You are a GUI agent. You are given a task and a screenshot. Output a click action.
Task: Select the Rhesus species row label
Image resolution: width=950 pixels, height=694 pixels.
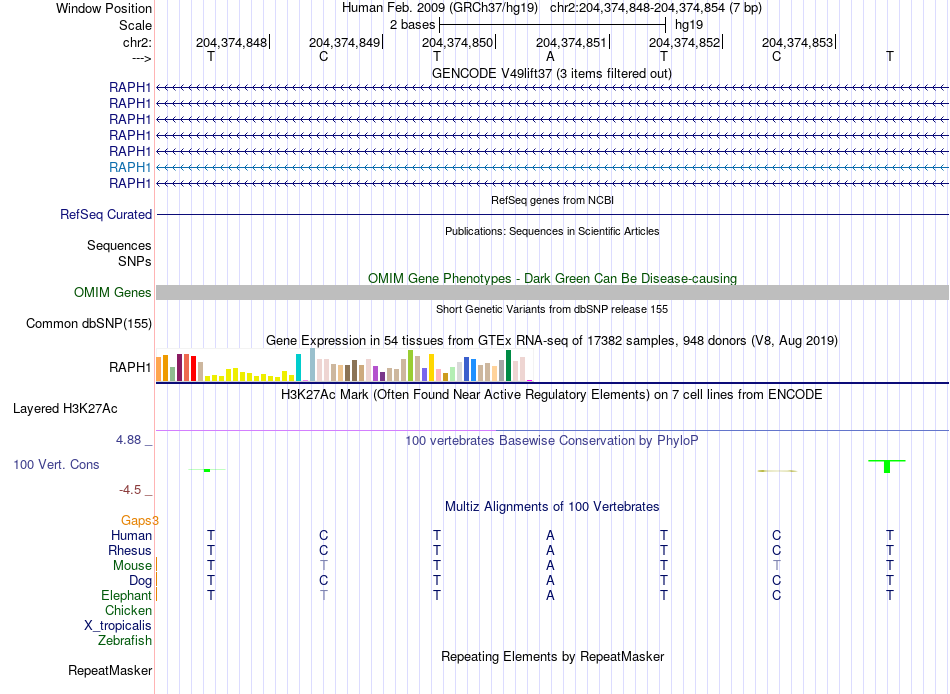130,551
